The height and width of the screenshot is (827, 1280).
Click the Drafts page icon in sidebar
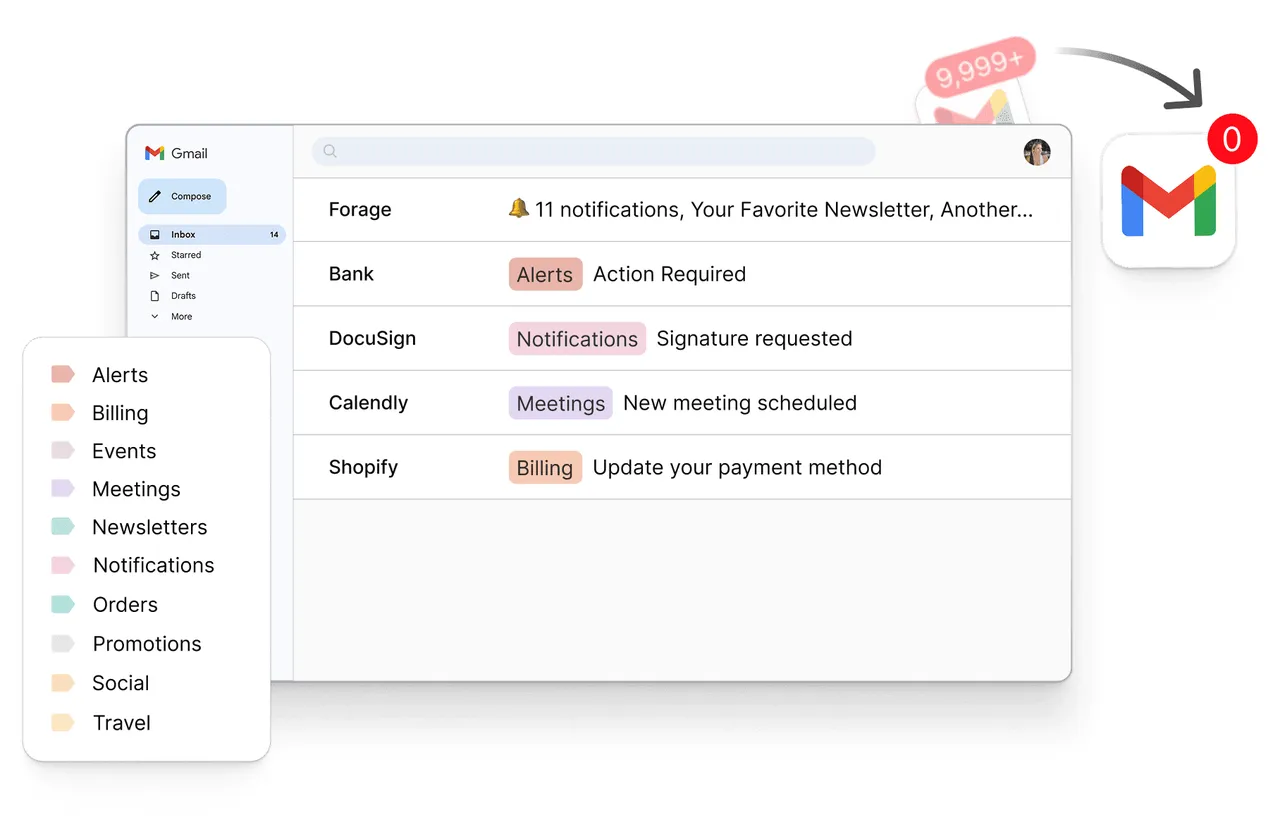[x=154, y=296]
